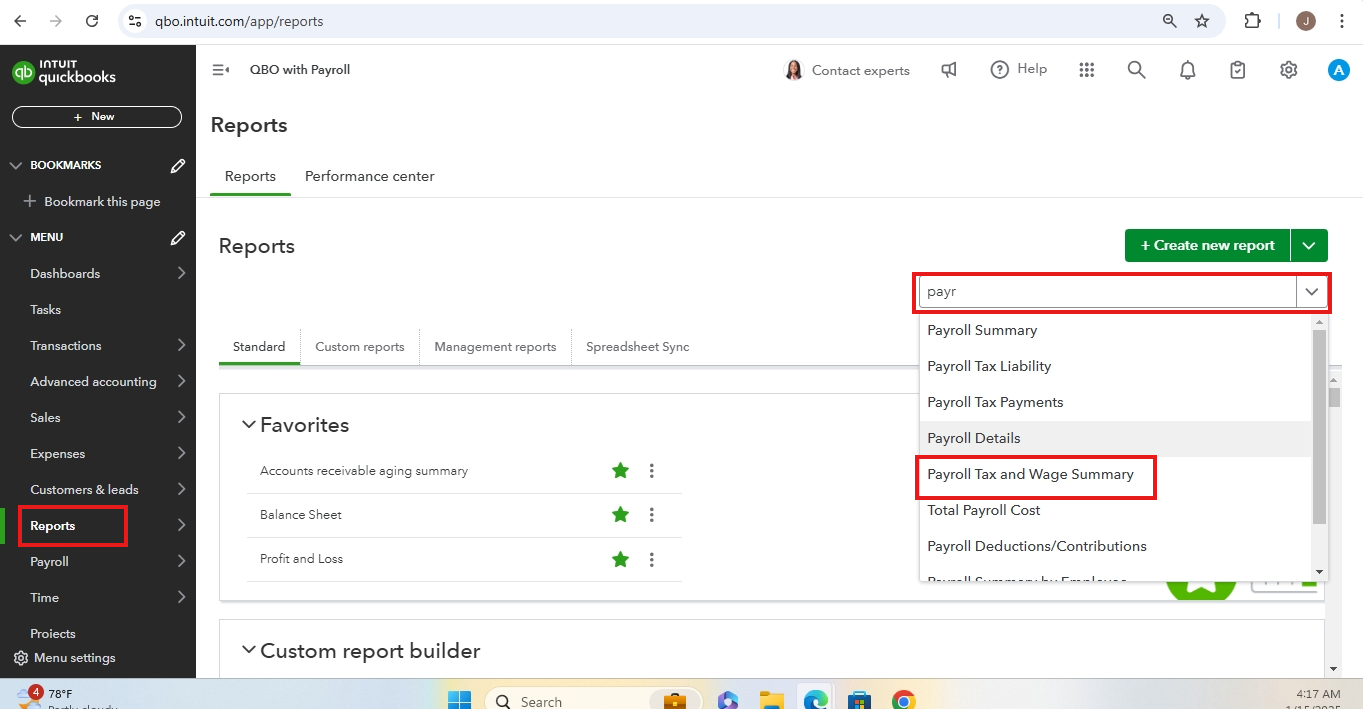This screenshot has height=709, width=1363.
Task: Open the Contact experts link
Action: 847,70
